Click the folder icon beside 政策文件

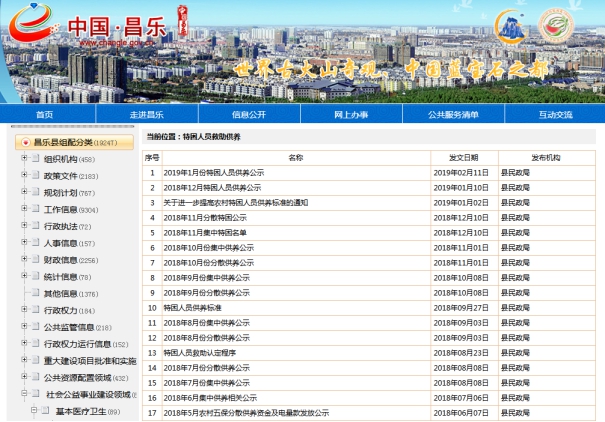pyautogui.click(x=36, y=176)
